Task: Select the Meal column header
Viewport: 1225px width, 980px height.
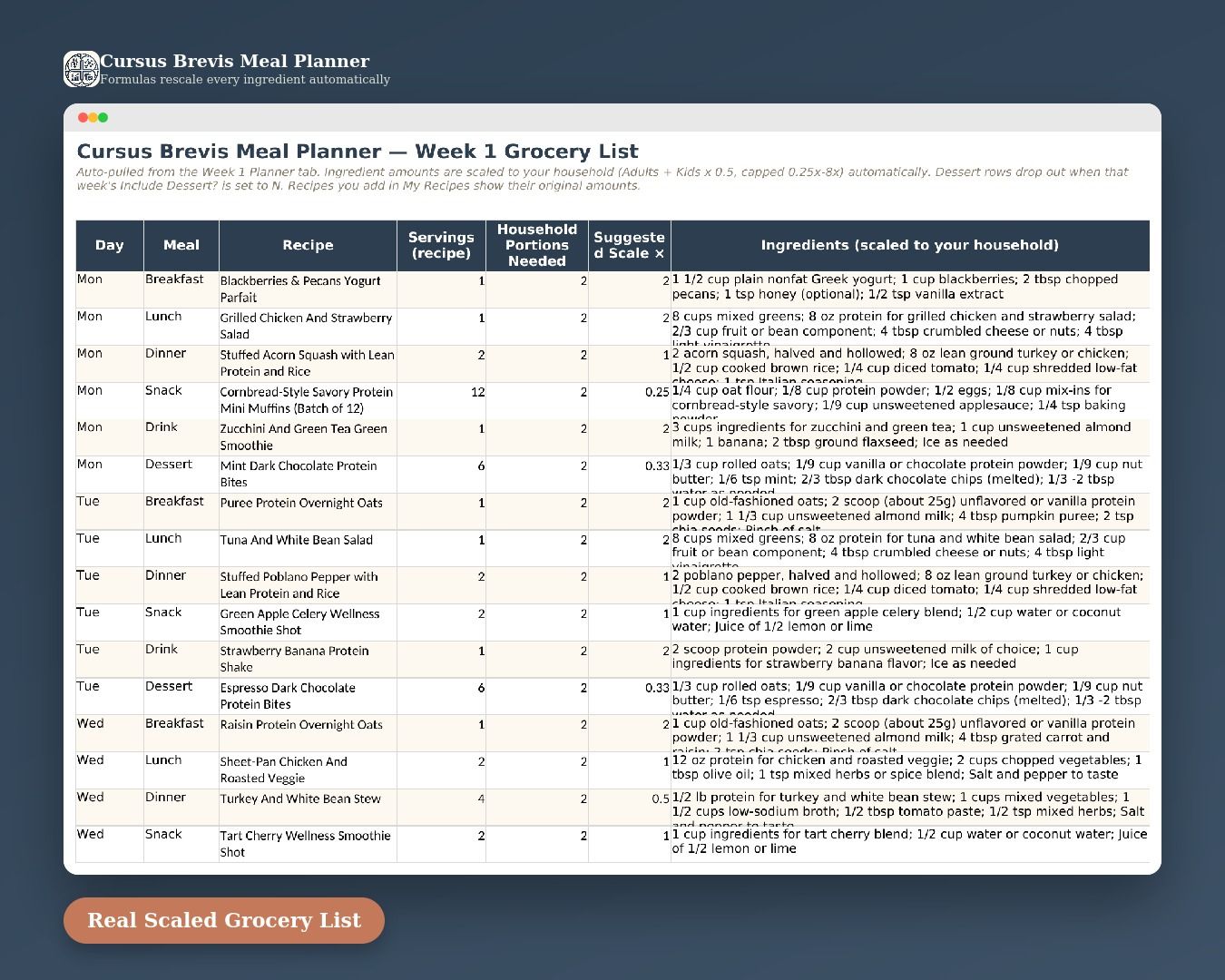Action: 181,245
